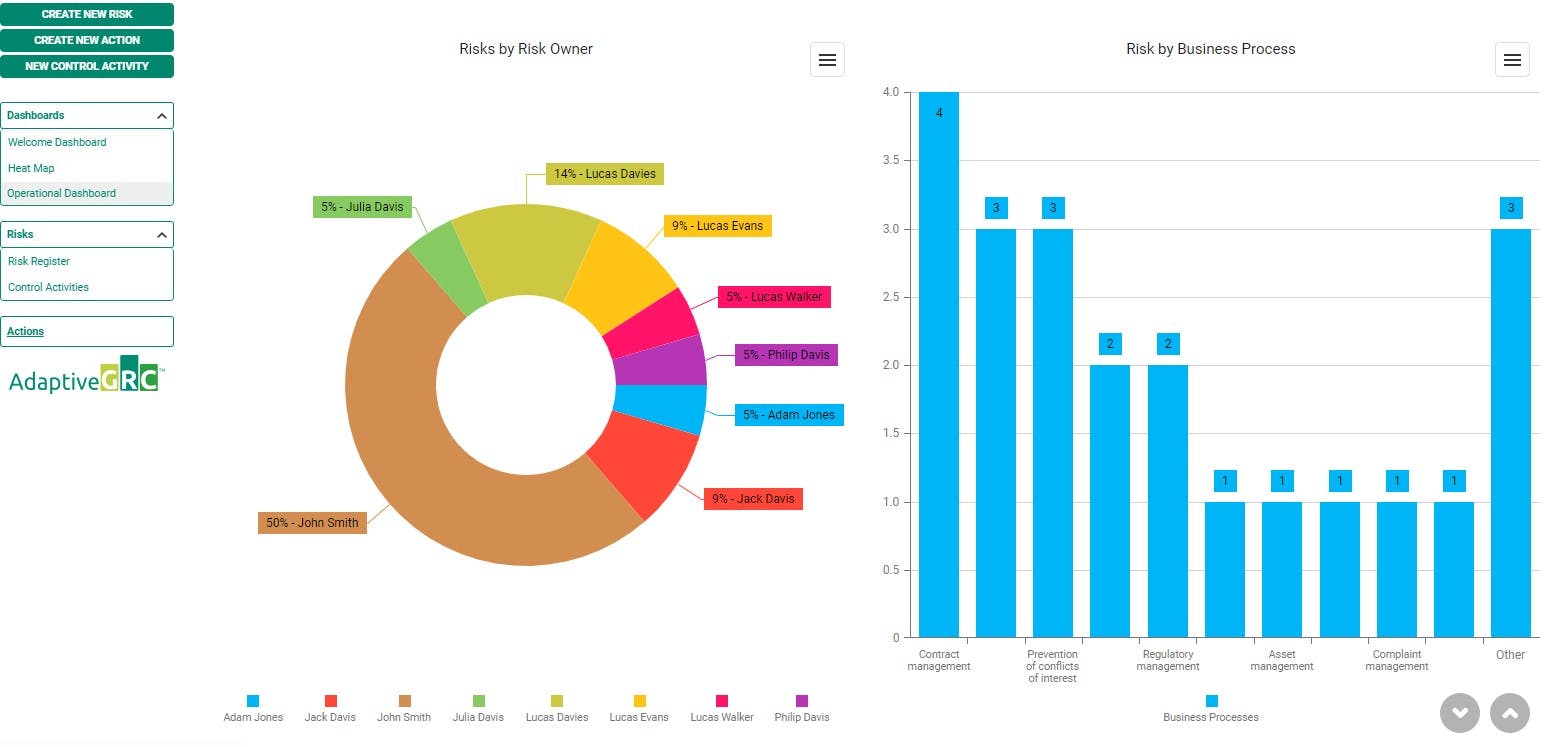1556x747 pixels.
Task: Toggle Adam Jones legend swatch
Action: [x=253, y=701]
